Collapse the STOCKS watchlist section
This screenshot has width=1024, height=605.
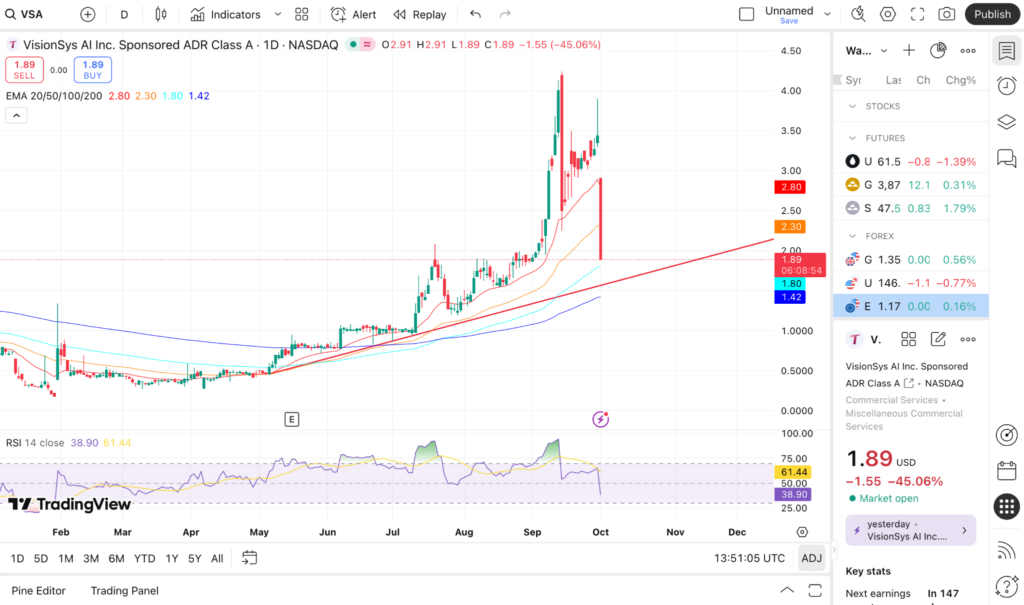(x=852, y=106)
